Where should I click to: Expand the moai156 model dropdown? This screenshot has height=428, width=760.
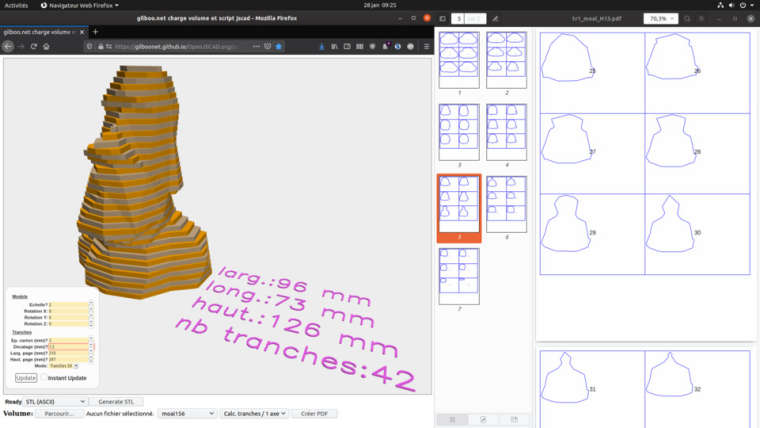(187, 413)
